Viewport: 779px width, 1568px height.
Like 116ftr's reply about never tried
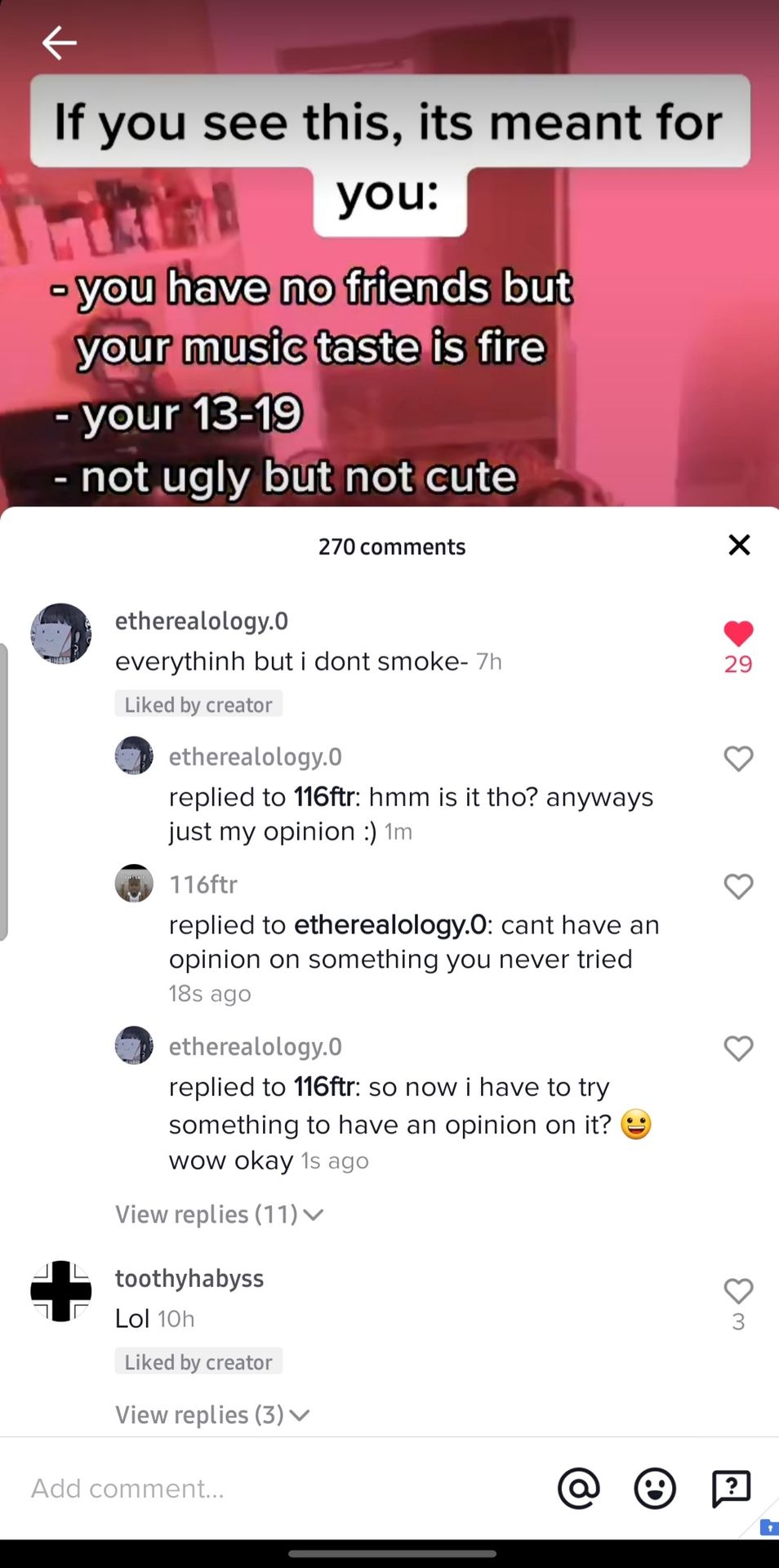(738, 886)
